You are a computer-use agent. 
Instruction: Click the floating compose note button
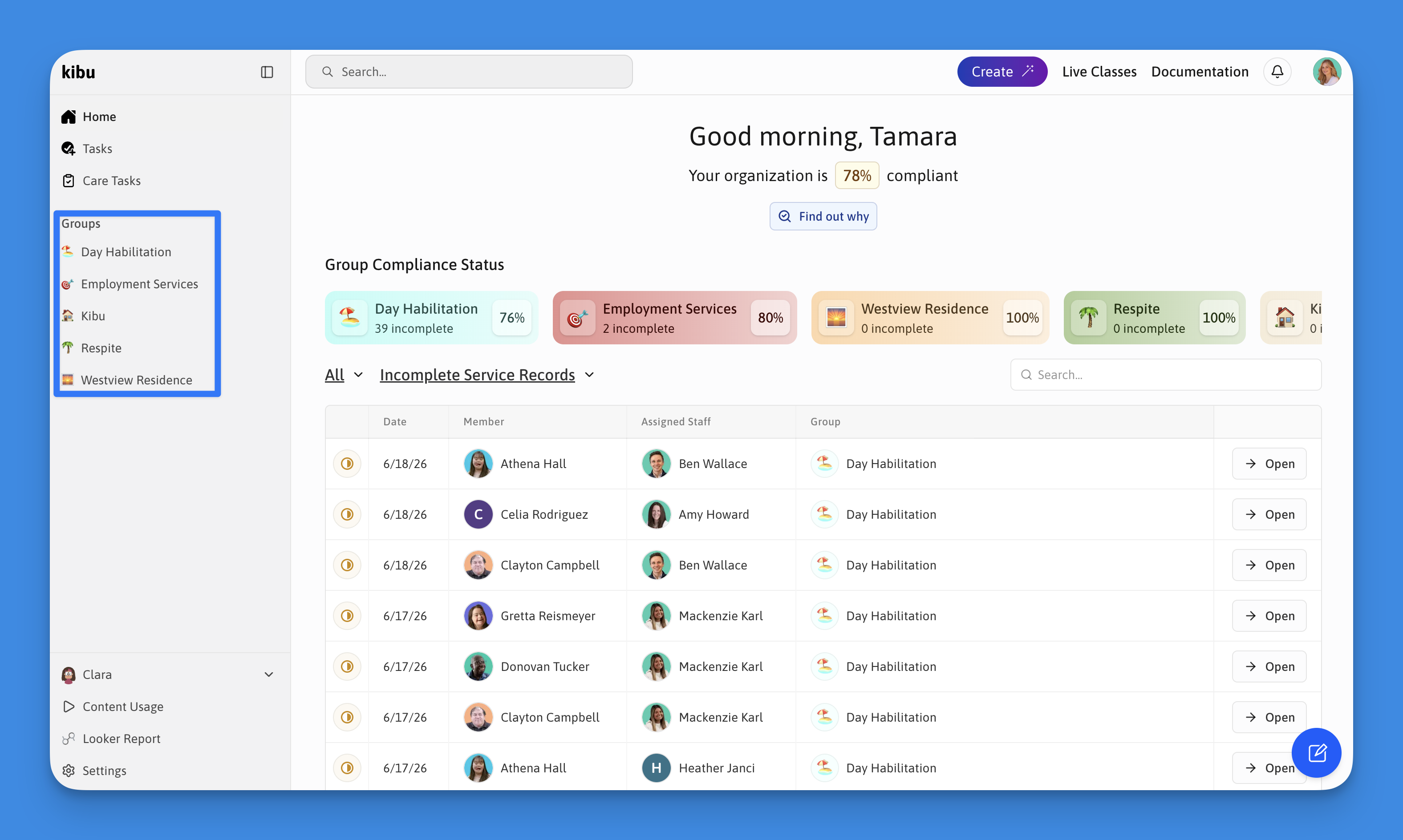(1316, 752)
